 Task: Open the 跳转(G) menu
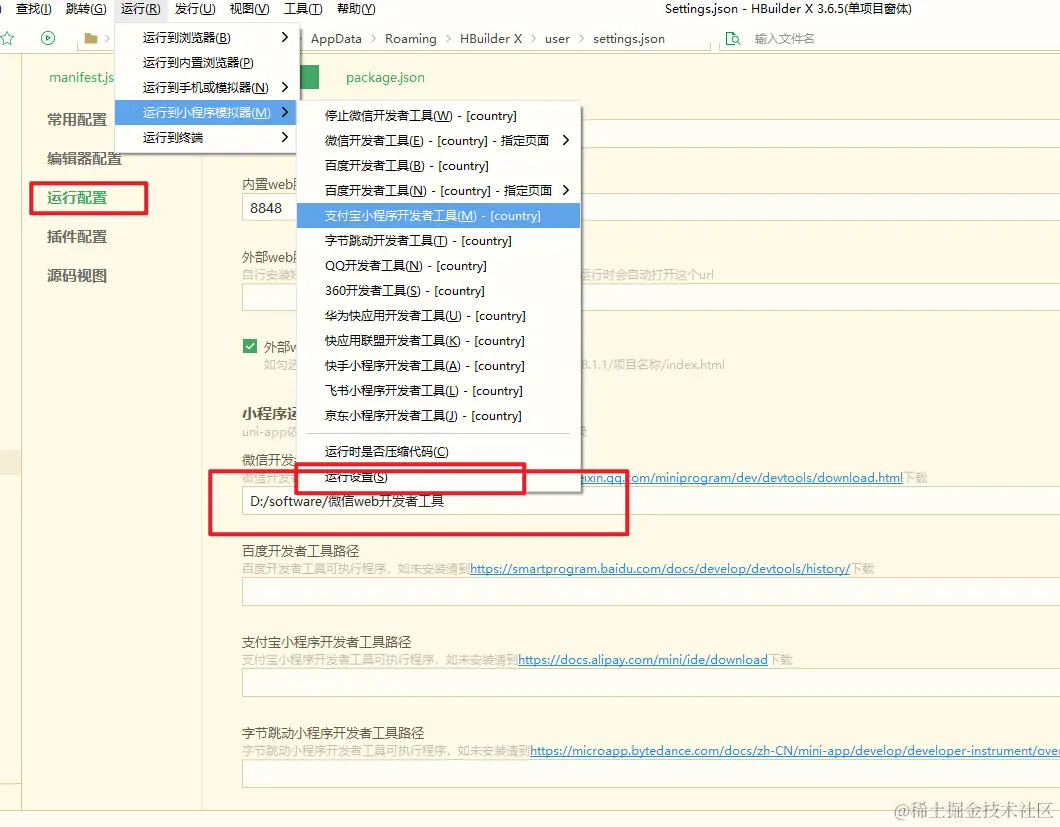(86, 9)
